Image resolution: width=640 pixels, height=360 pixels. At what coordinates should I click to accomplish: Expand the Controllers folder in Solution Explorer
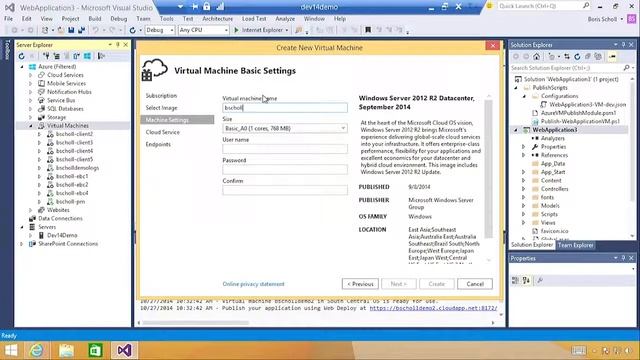pyautogui.click(x=524, y=189)
